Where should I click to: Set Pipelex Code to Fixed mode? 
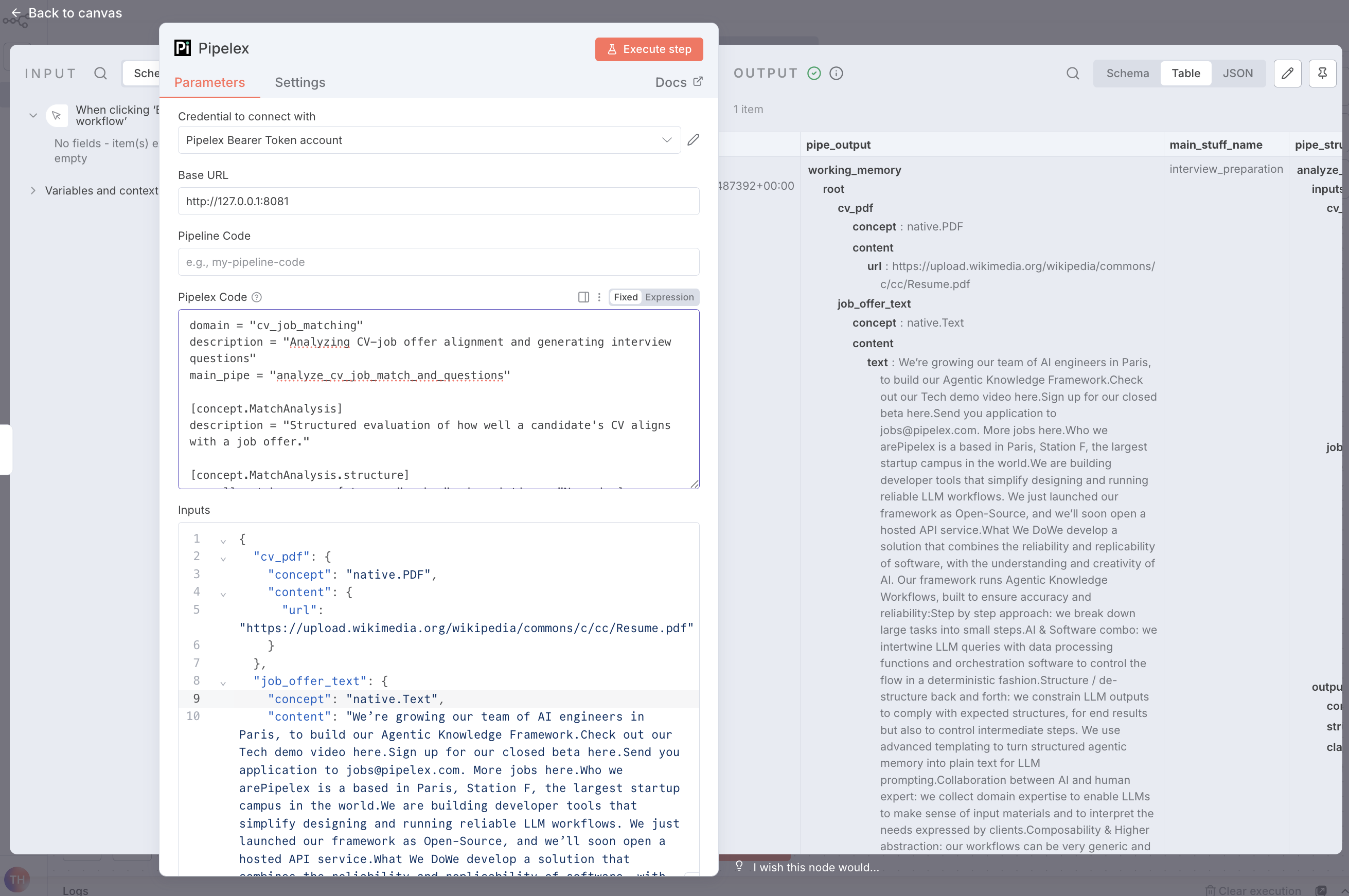tap(625, 297)
